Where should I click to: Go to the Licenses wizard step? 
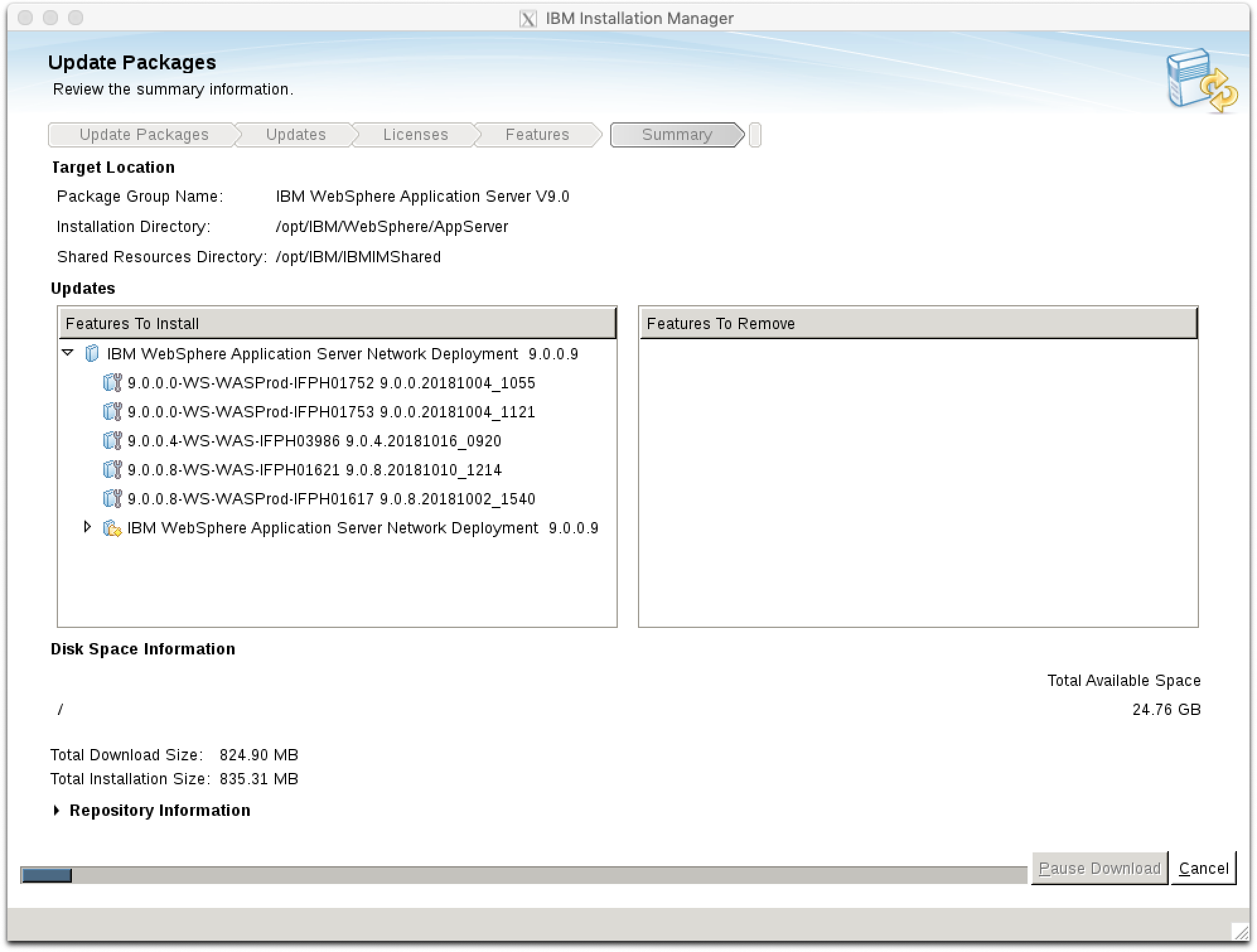click(x=415, y=135)
